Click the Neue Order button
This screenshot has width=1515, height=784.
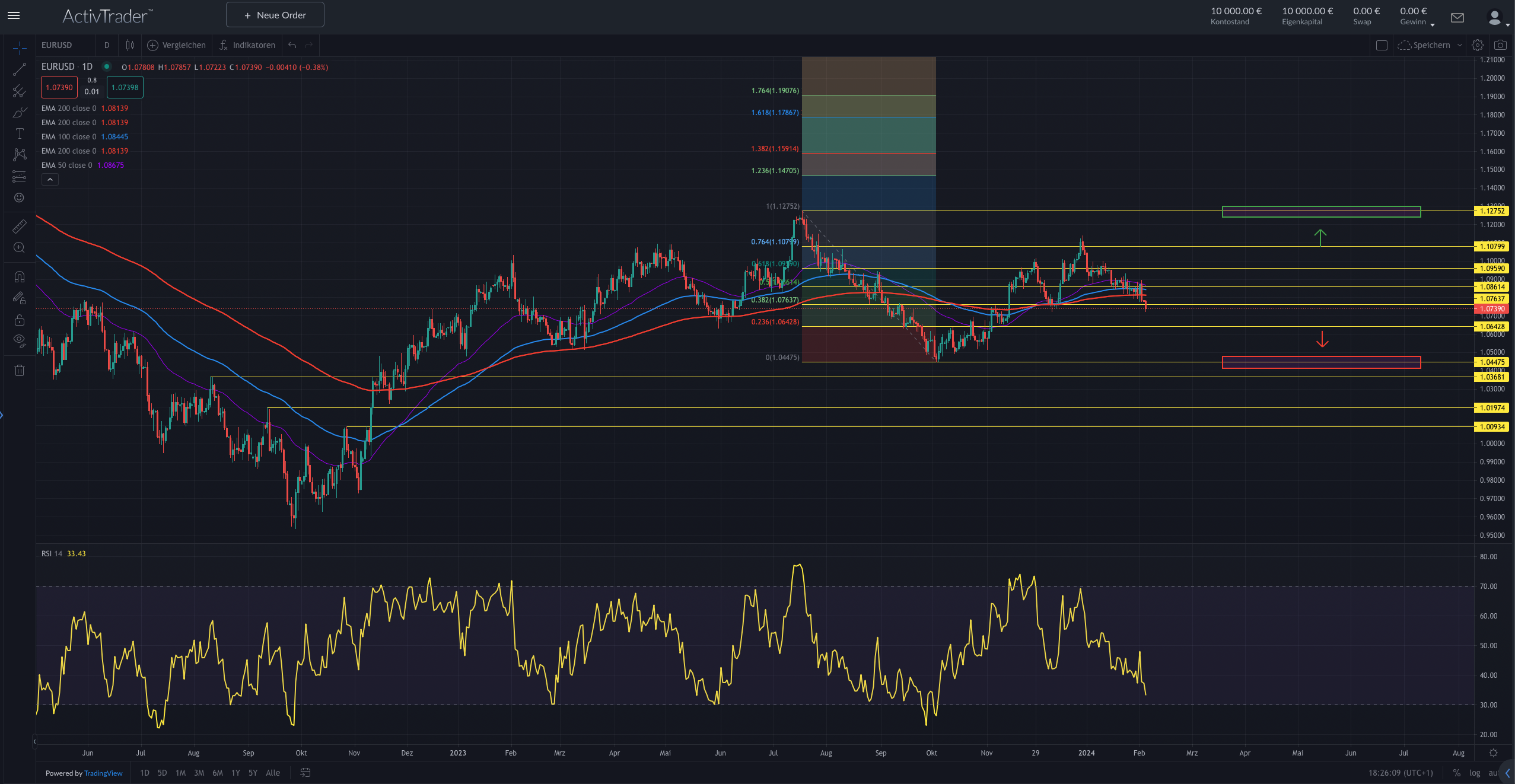coord(275,14)
